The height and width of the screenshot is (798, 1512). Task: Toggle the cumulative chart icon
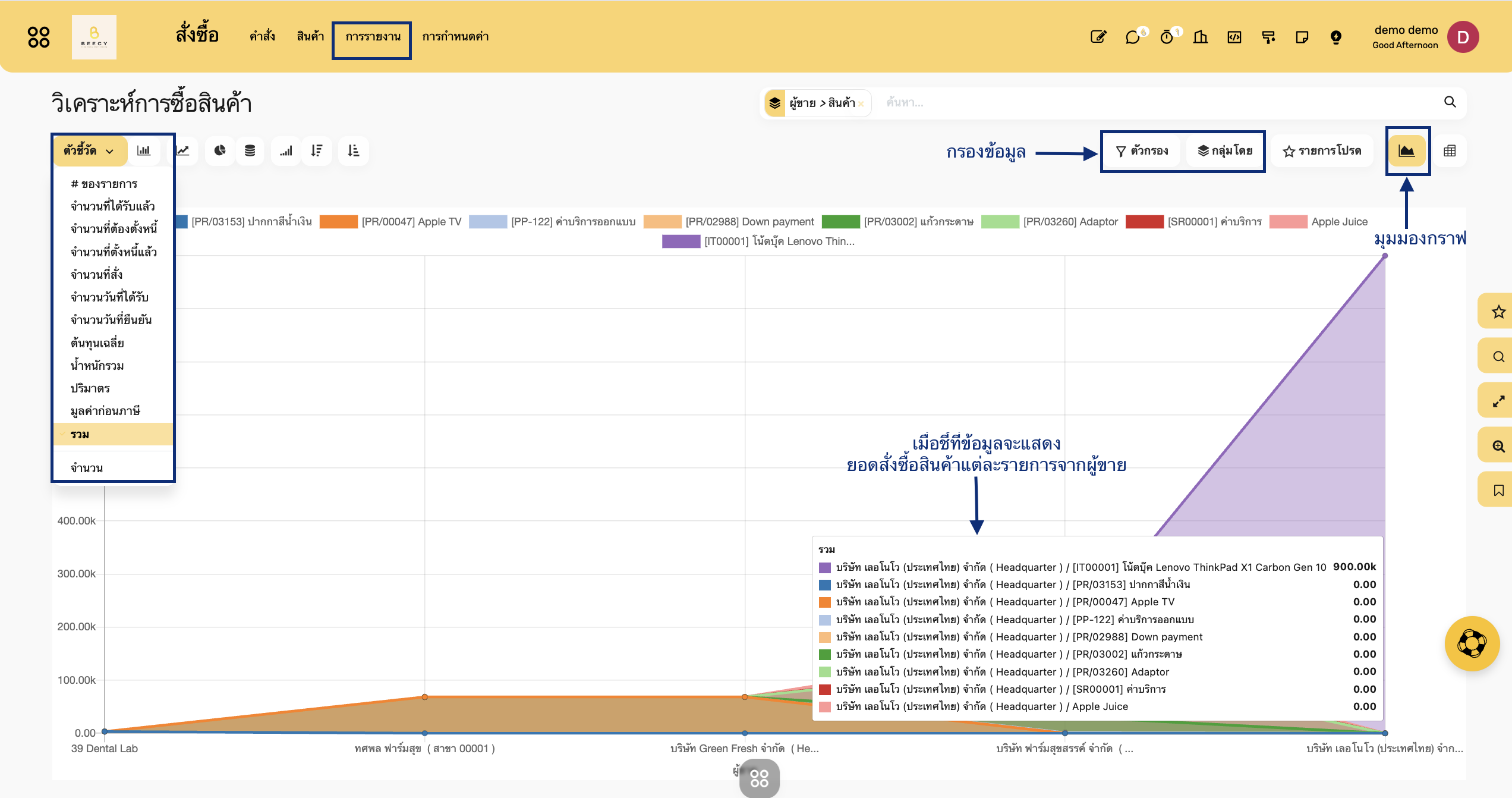point(286,150)
